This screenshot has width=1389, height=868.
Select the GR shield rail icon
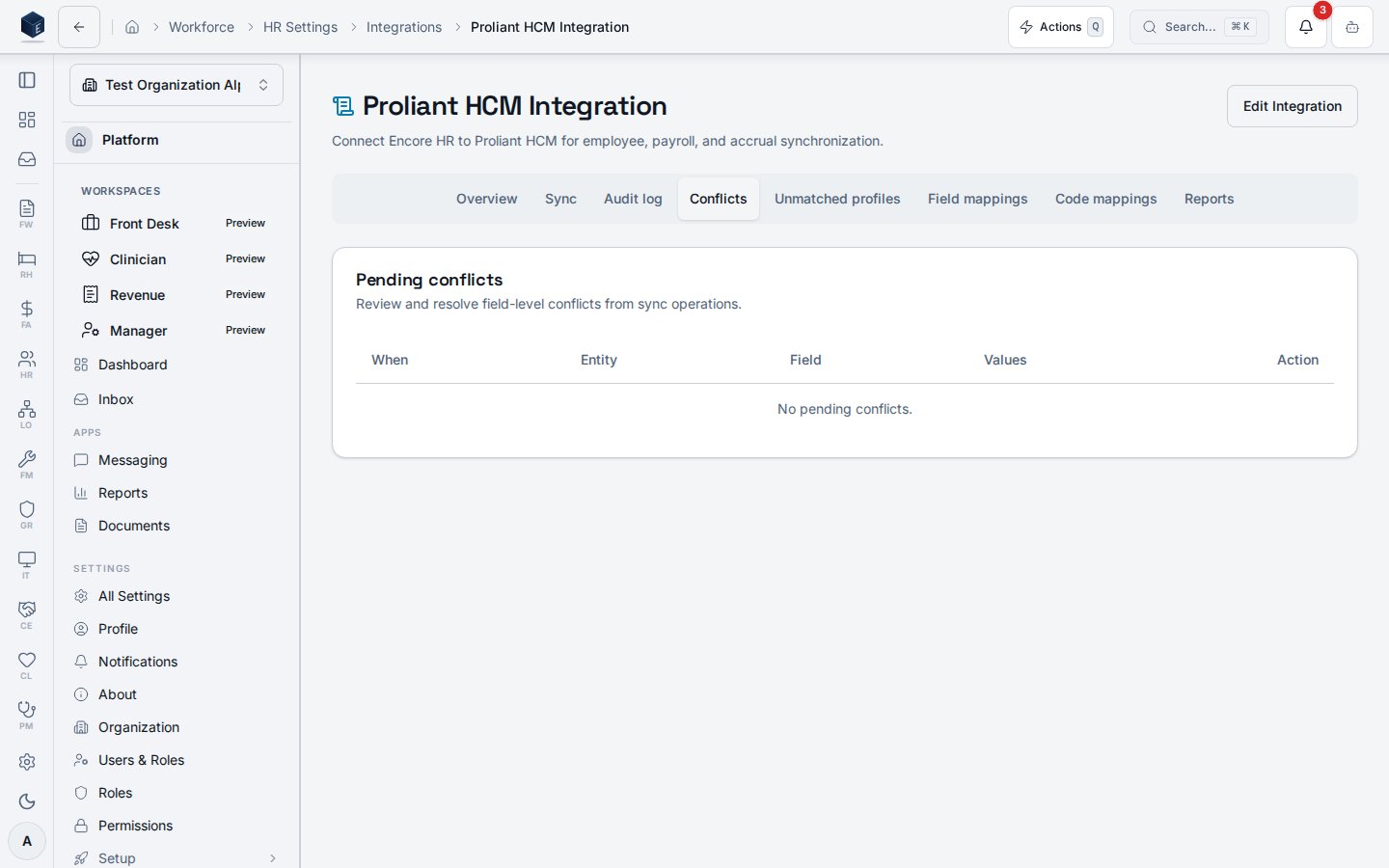(x=27, y=514)
